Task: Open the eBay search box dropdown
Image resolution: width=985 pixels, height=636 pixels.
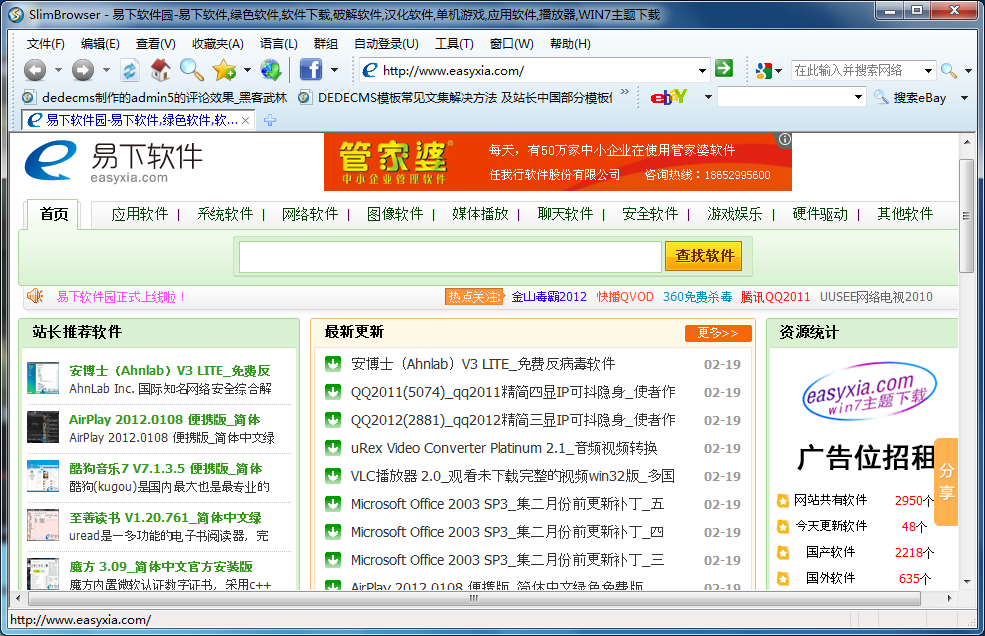Action: (858, 97)
